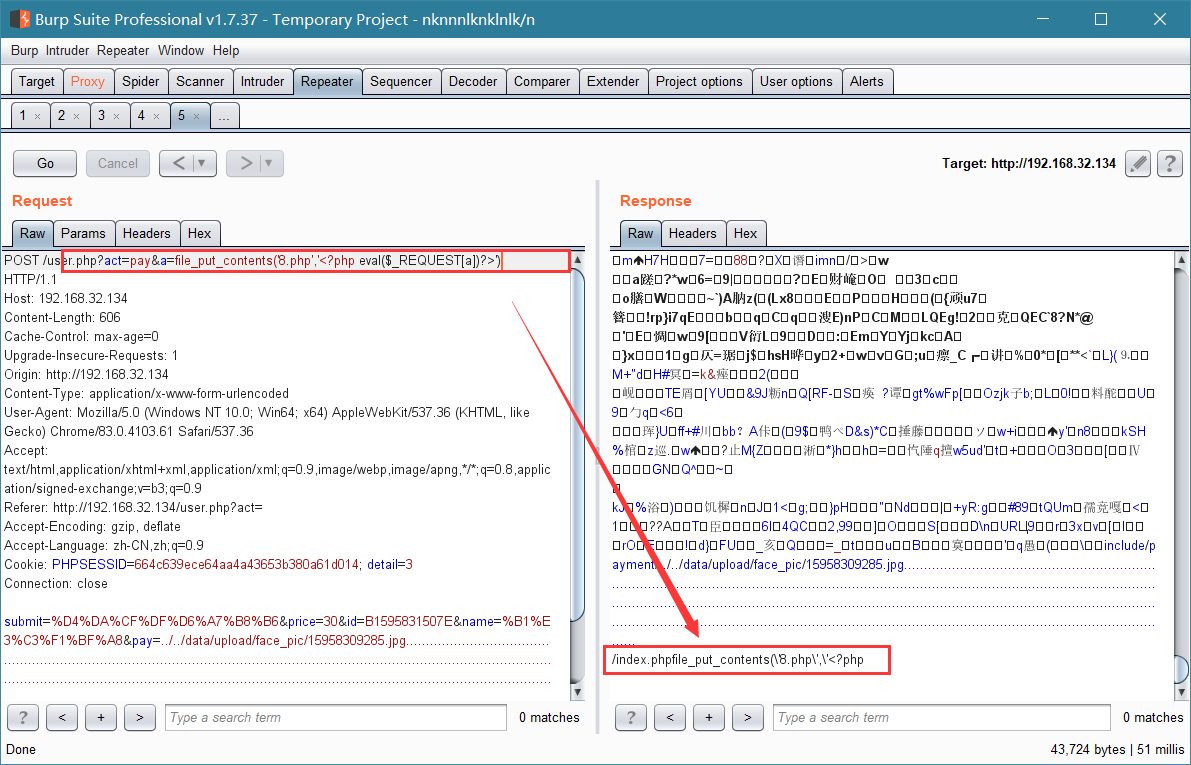Close Repeater tab 2 with its x

[x=76, y=116]
